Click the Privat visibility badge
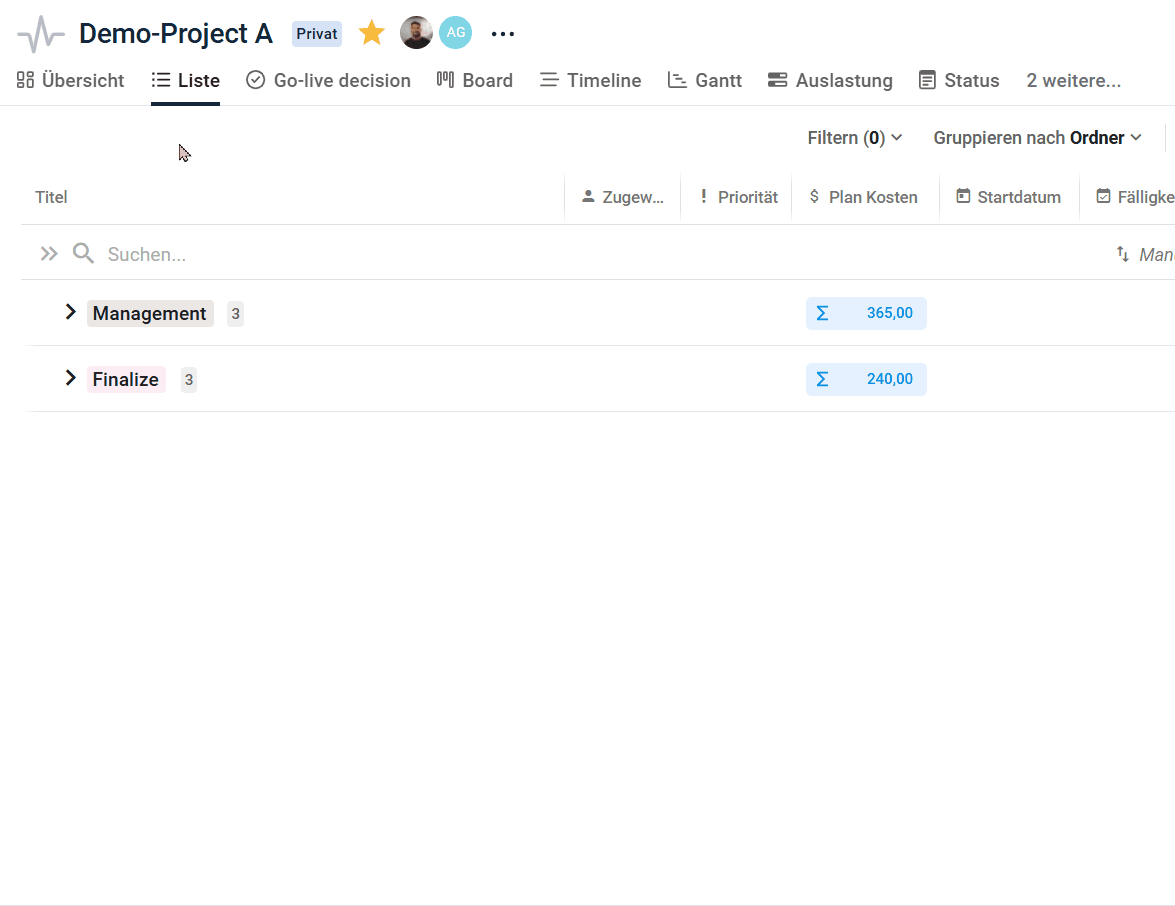 [x=316, y=34]
